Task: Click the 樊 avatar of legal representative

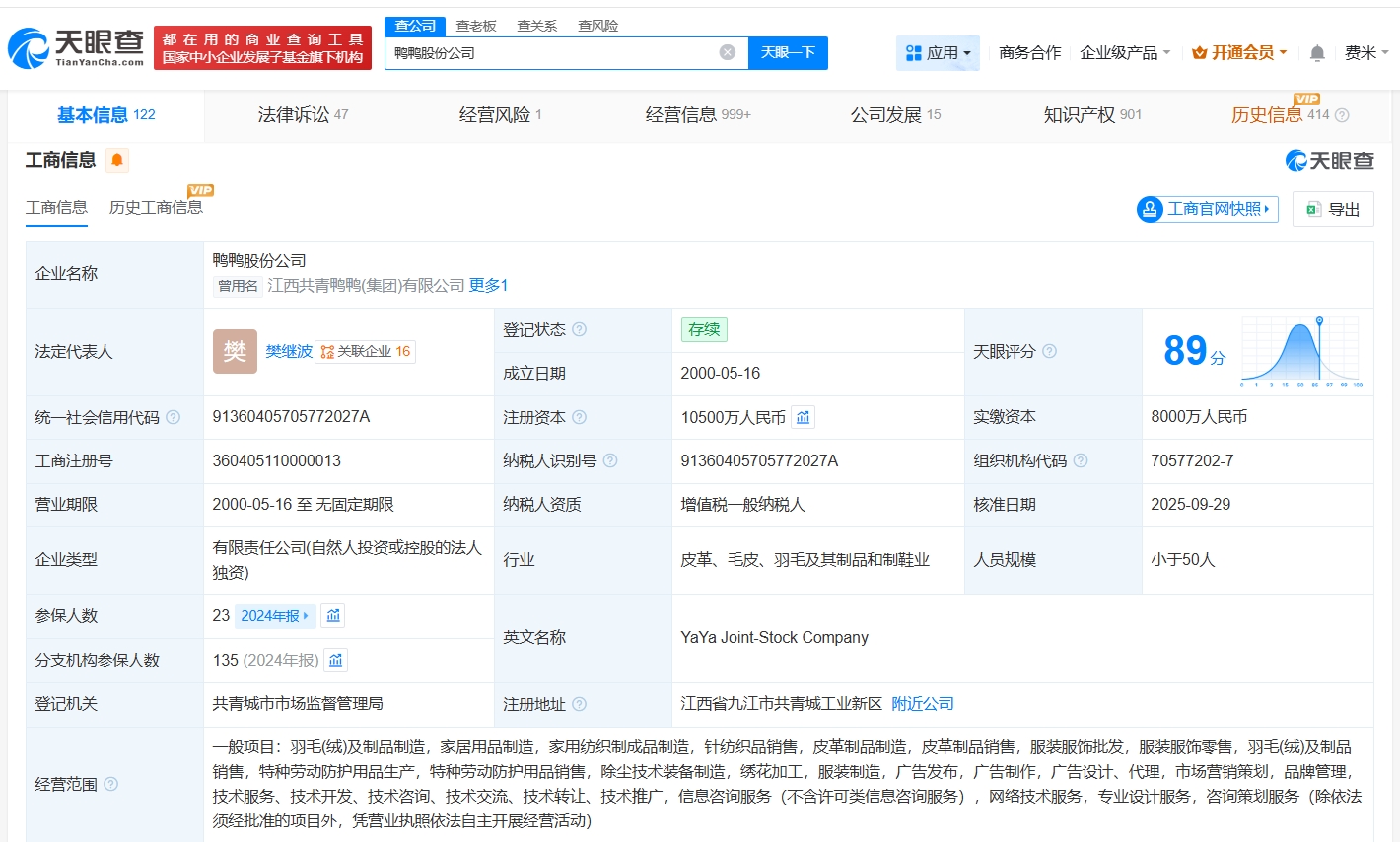Action: tap(235, 351)
